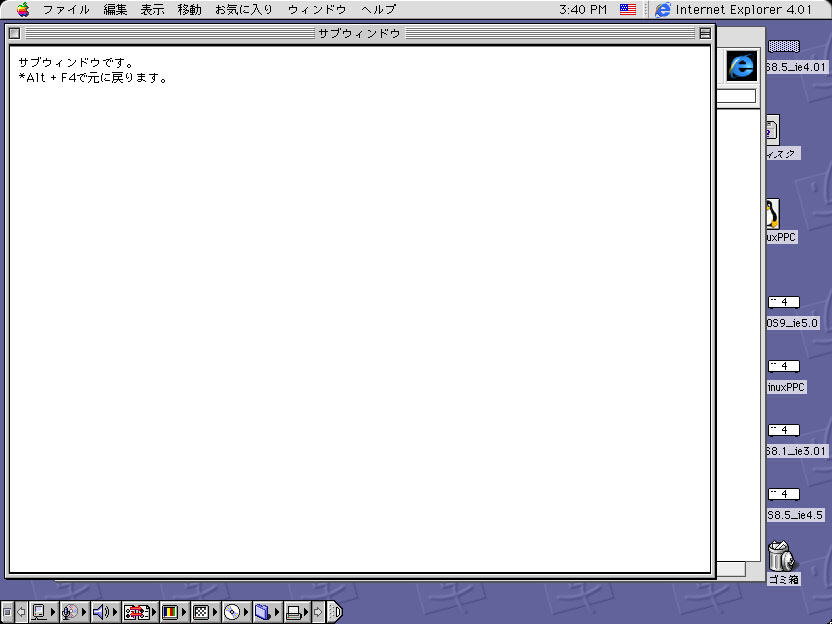Open the speaker volume Control Strip module
The image size is (832, 624).
point(105,612)
